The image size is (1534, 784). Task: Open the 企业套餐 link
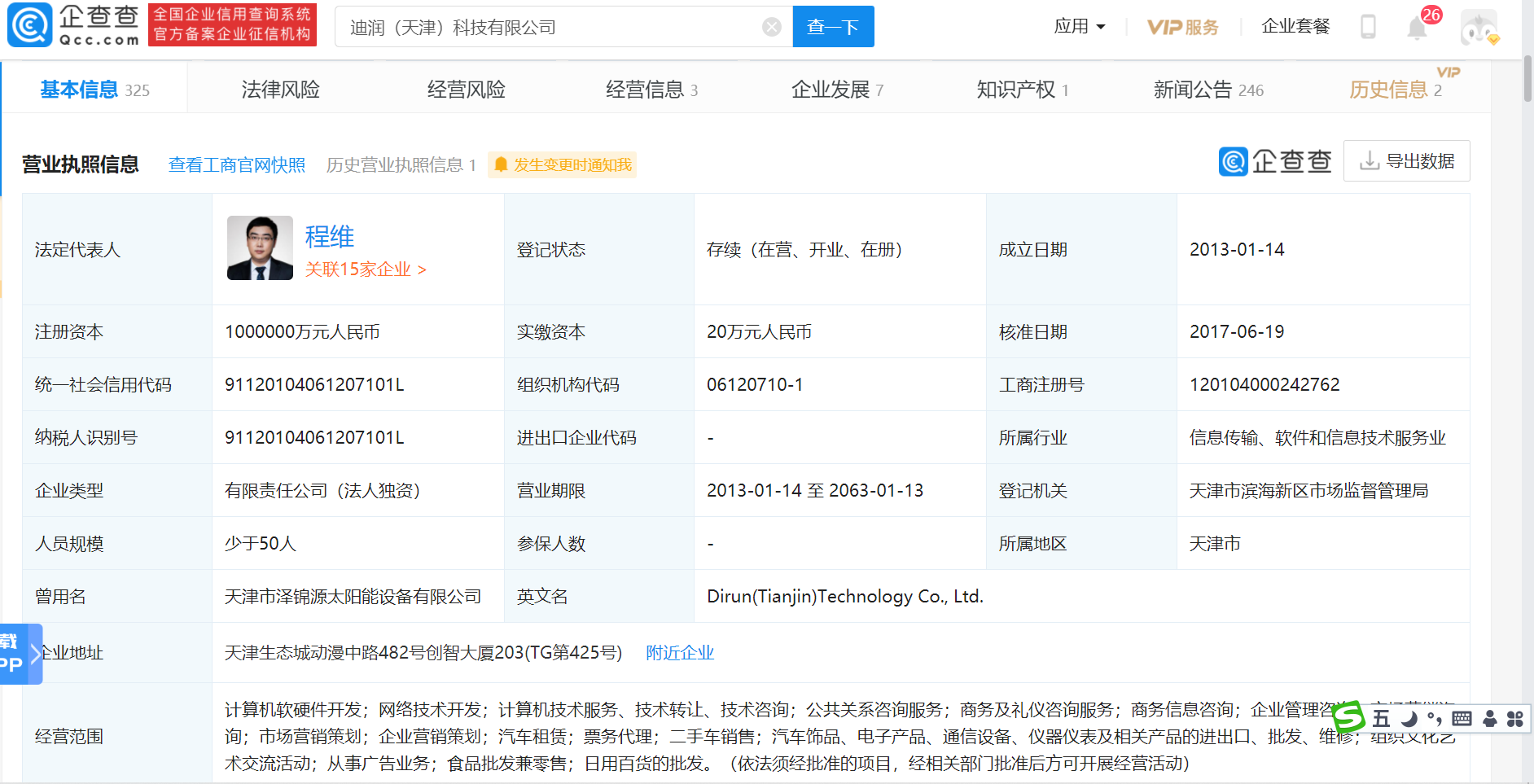(x=1295, y=27)
